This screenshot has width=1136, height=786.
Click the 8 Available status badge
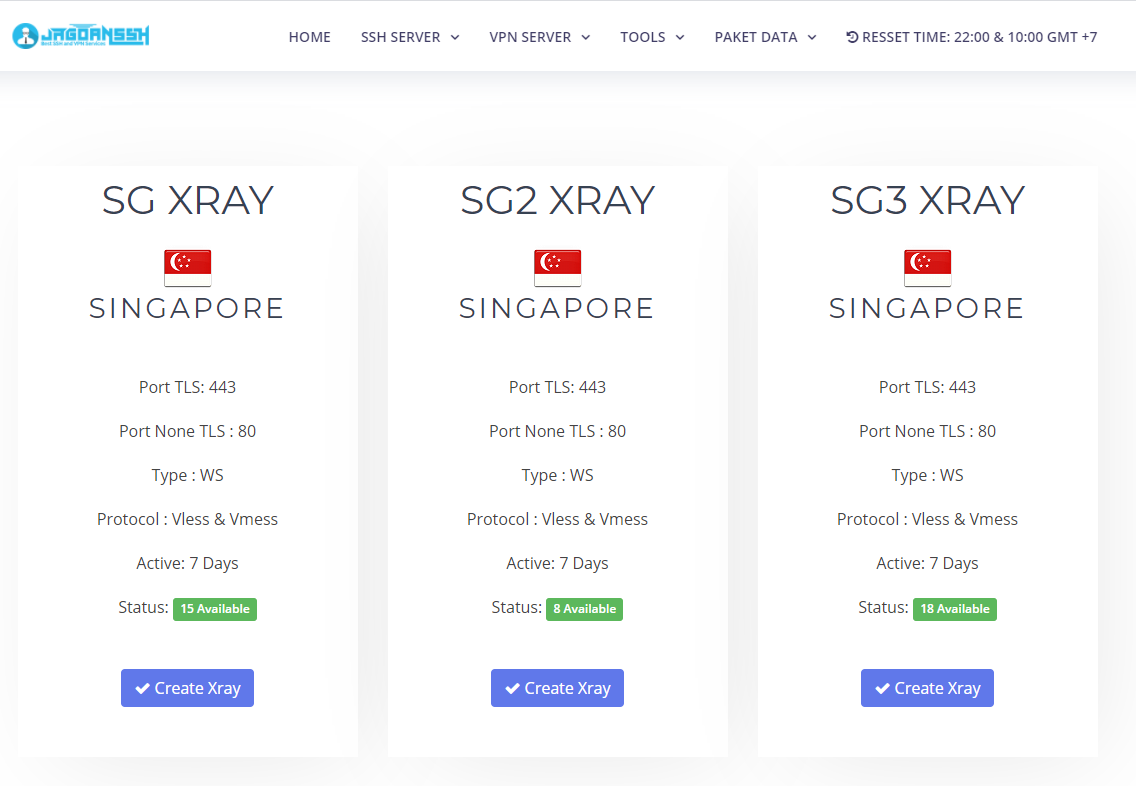585,609
